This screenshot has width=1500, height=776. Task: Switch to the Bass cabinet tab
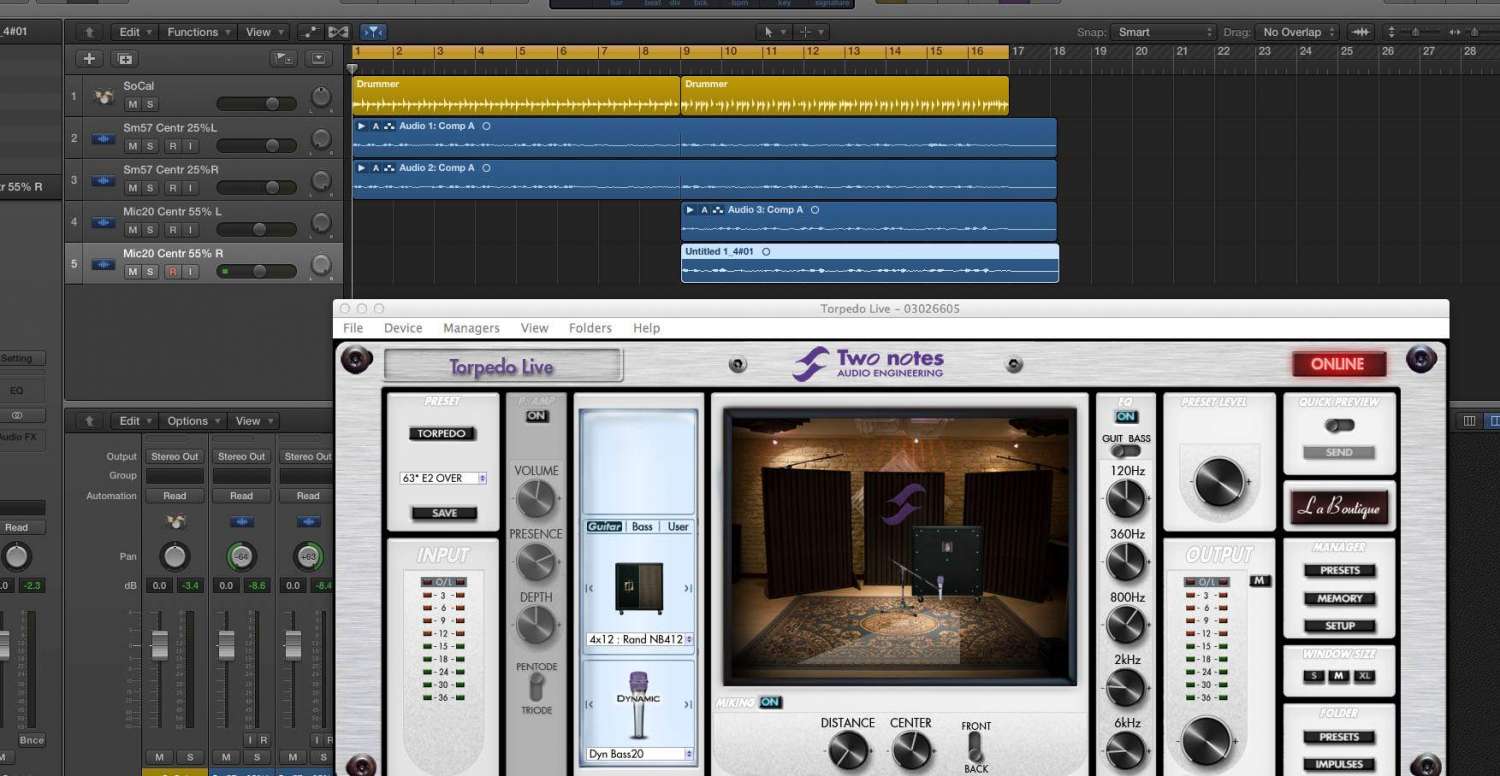(x=642, y=526)
